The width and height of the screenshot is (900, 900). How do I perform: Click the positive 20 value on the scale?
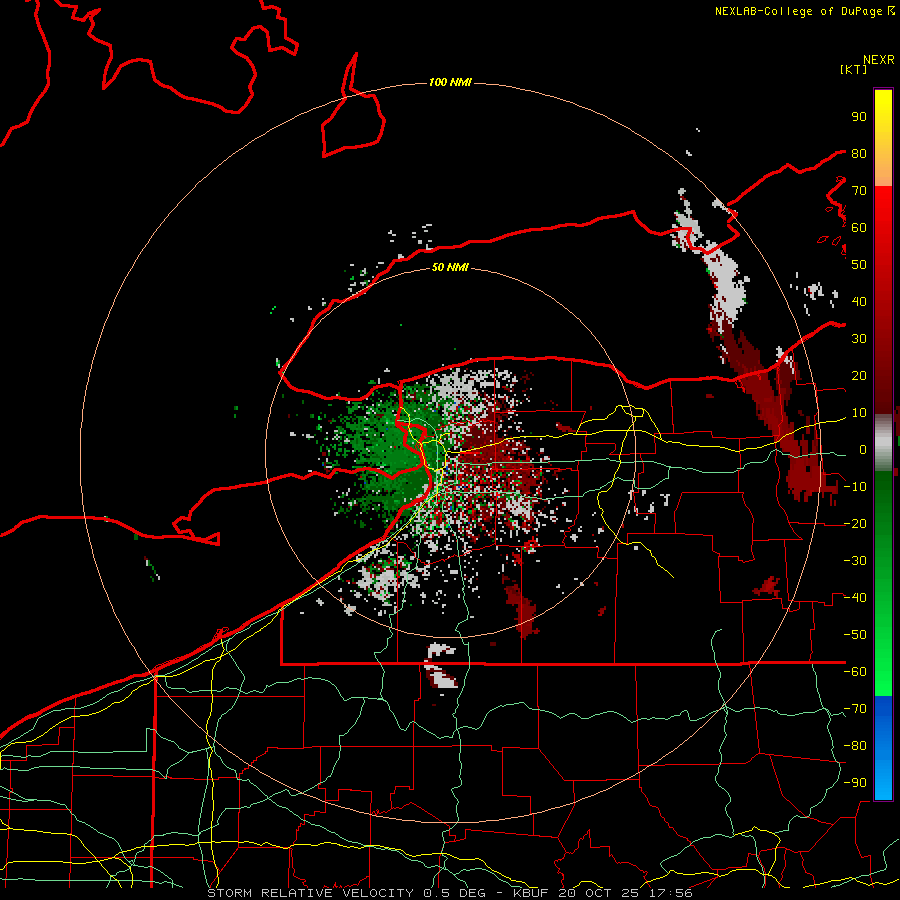pos(859,375)
